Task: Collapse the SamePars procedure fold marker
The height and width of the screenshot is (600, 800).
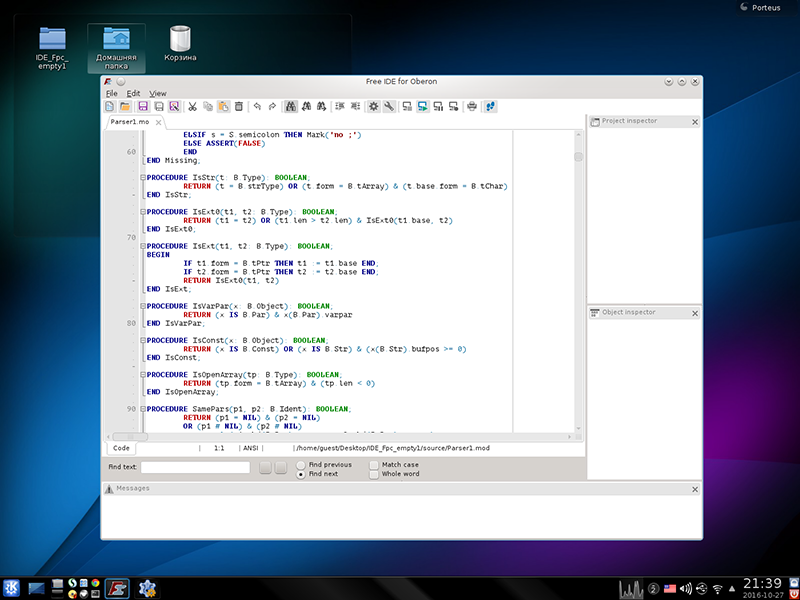Action: [x=143, y=409]
